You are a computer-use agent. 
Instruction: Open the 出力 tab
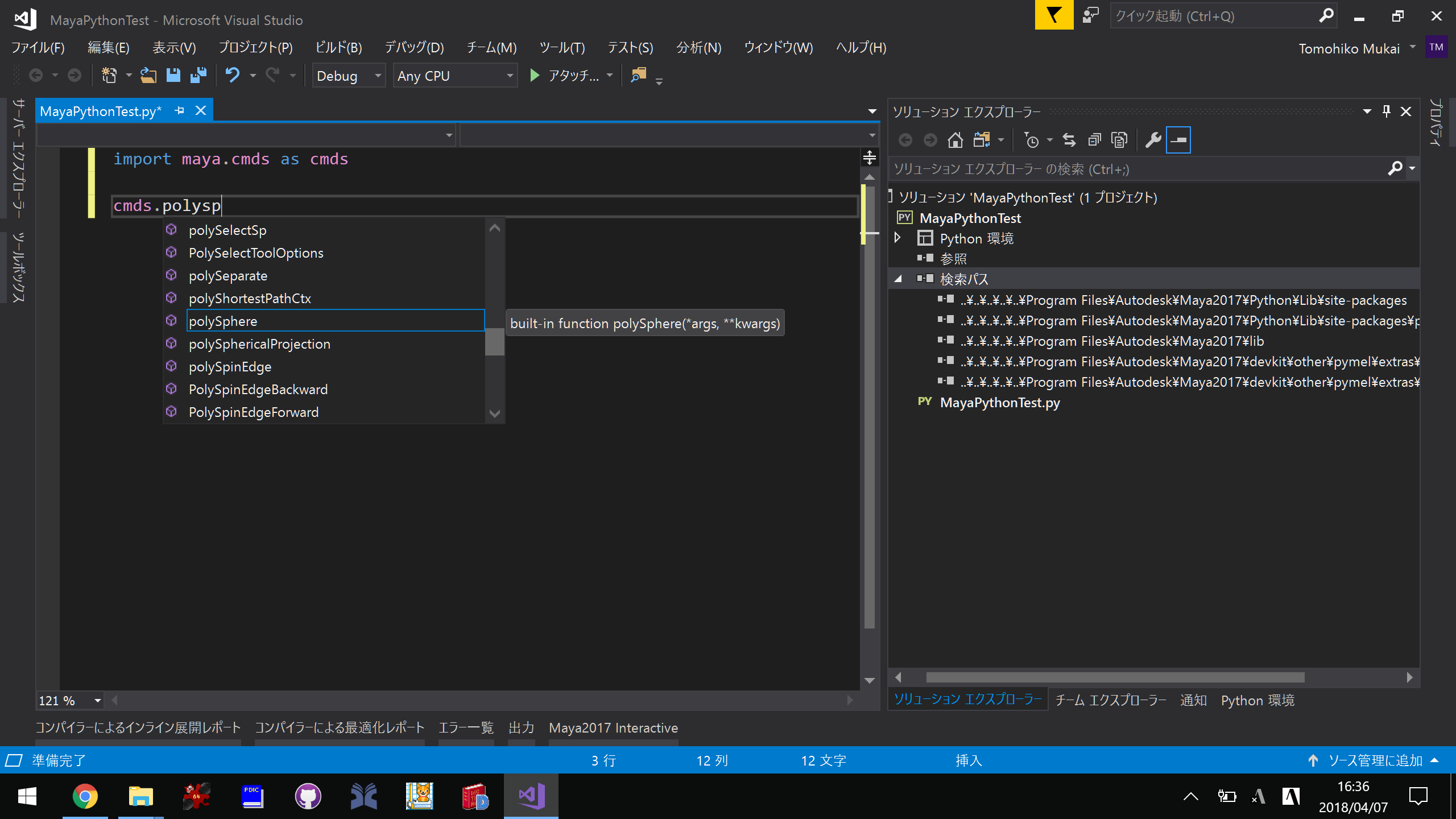[x=521, y=728]
